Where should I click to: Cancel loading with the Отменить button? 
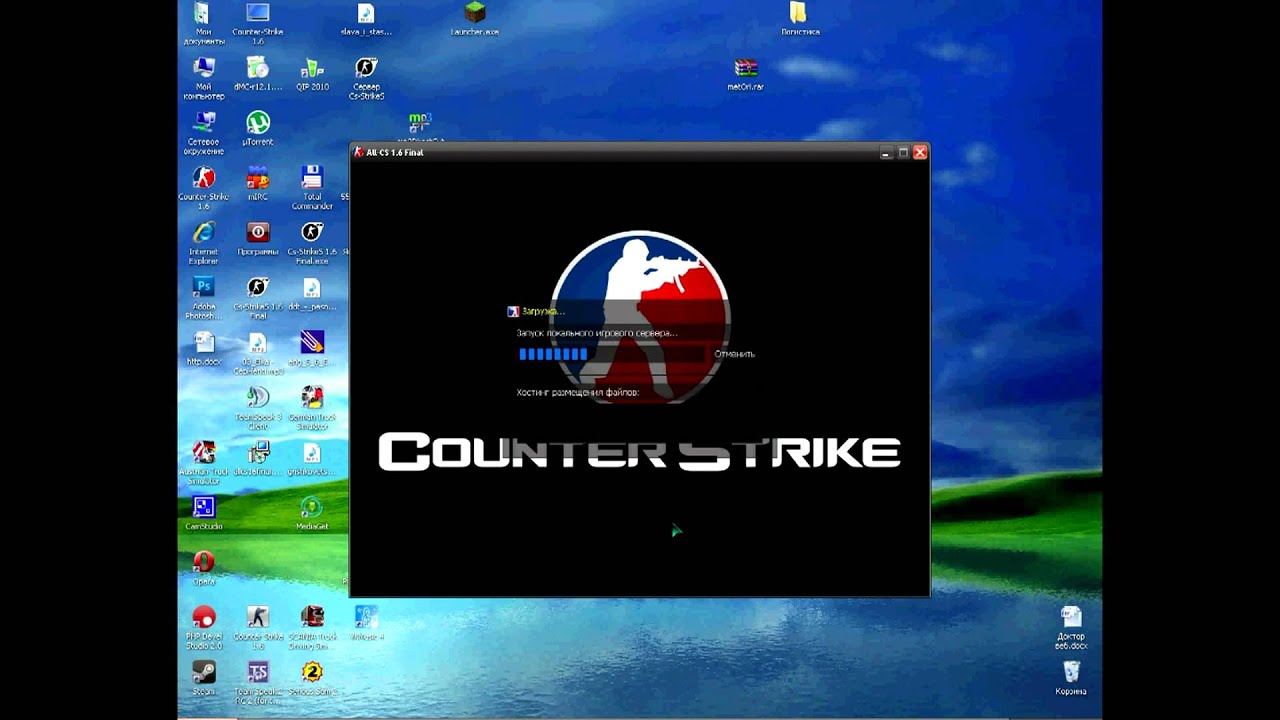tap(734, 354)
